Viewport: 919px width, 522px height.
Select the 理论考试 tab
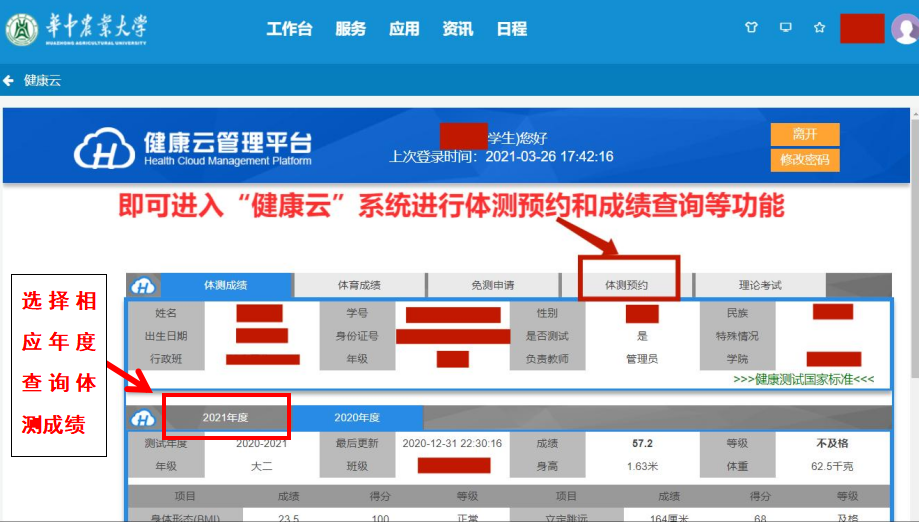(760, 285)
